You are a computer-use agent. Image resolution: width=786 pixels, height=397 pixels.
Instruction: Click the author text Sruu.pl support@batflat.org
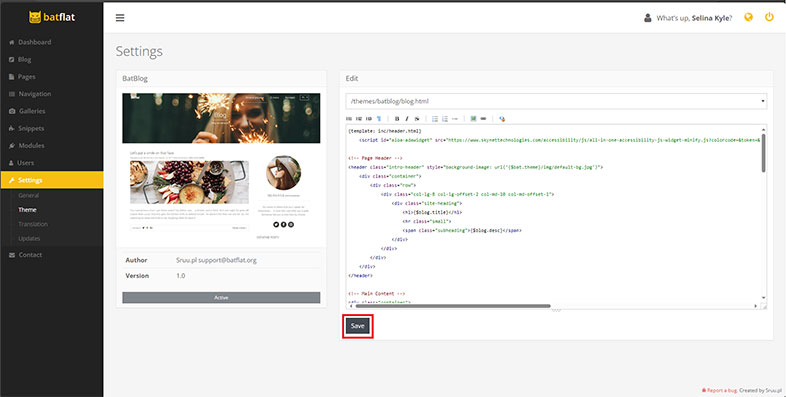click(x=216, y=260)
